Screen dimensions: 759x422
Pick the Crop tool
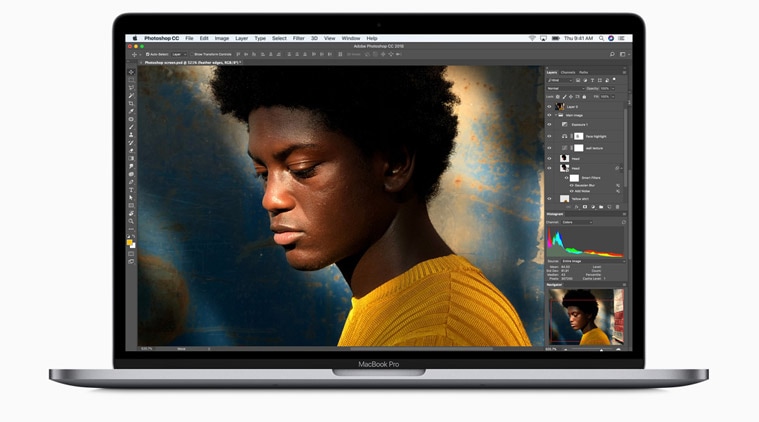click(131, 103)
